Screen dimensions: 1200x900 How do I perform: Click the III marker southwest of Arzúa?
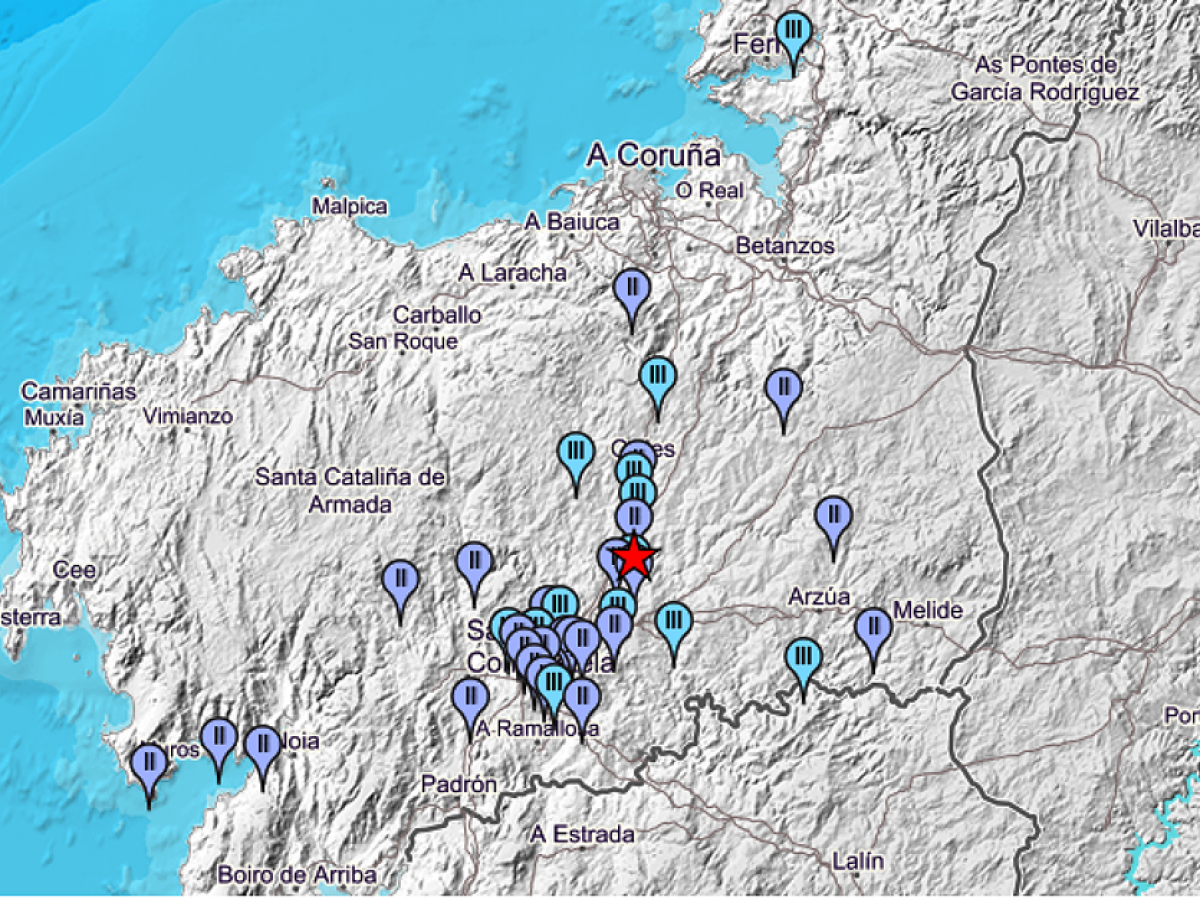pos(803,659)
